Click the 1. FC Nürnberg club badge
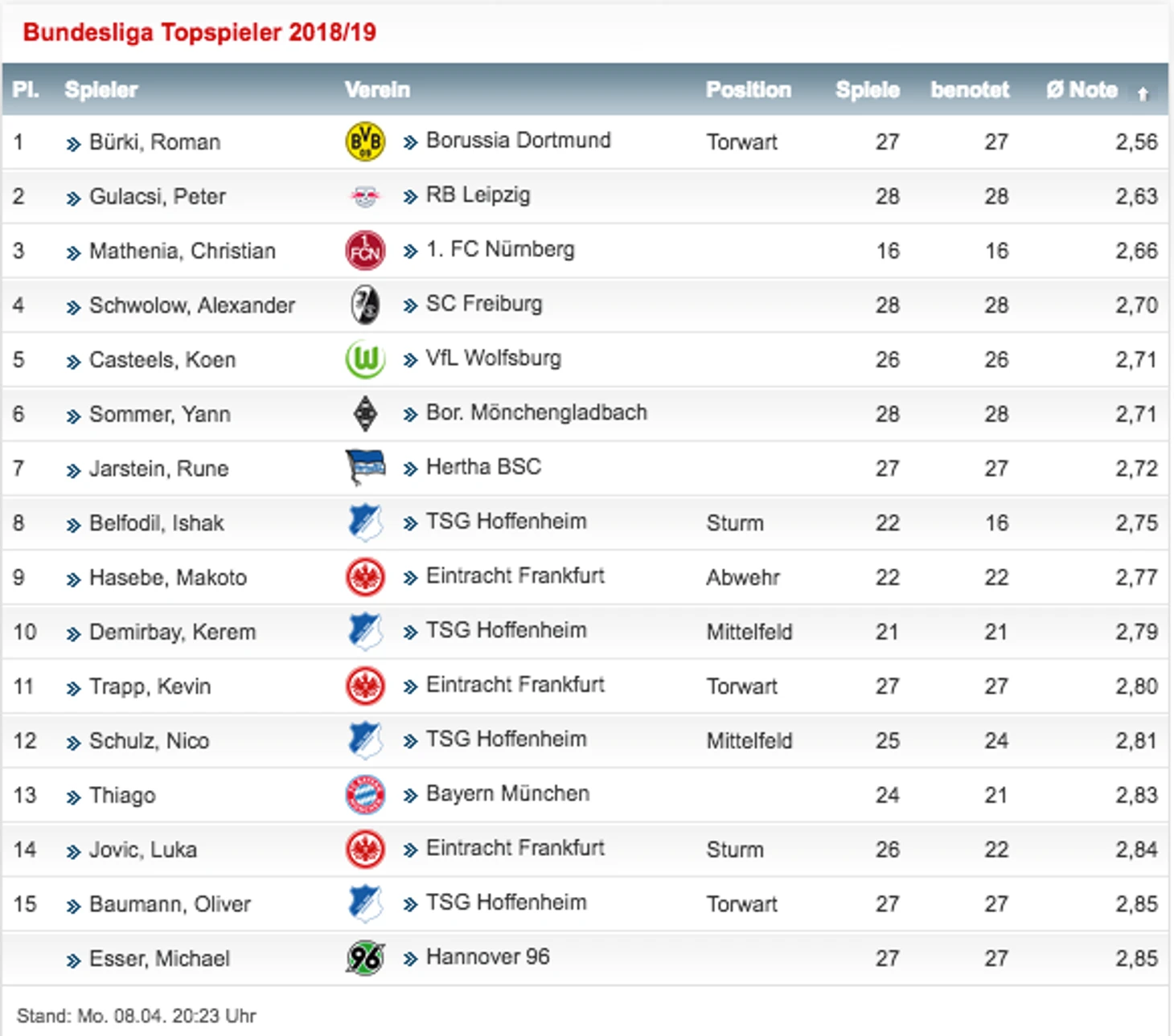 pos(364,251)
